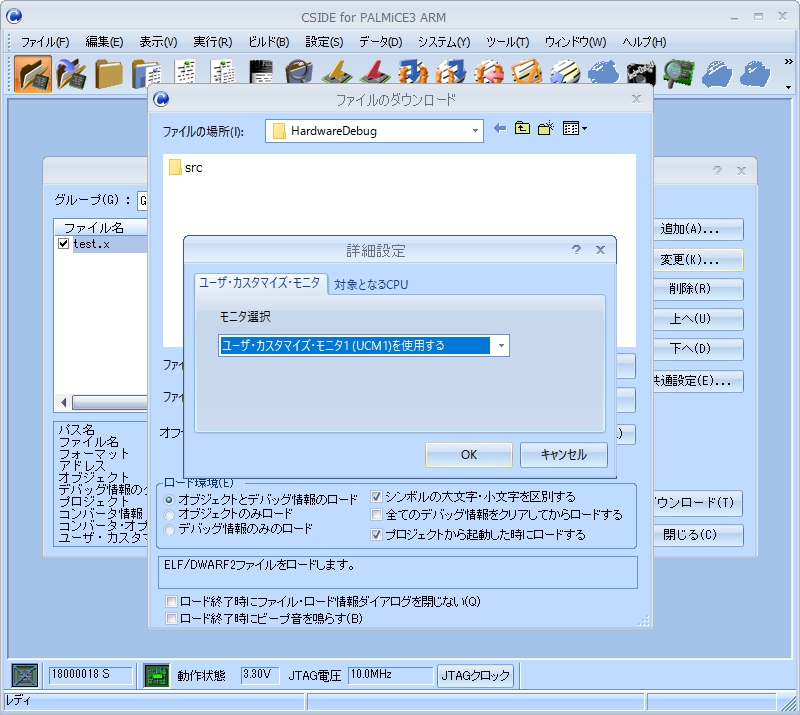The image size is (800, 715).
Task: Click the black memo sheet toolbar icon
Action: click(x=261, y=72)
